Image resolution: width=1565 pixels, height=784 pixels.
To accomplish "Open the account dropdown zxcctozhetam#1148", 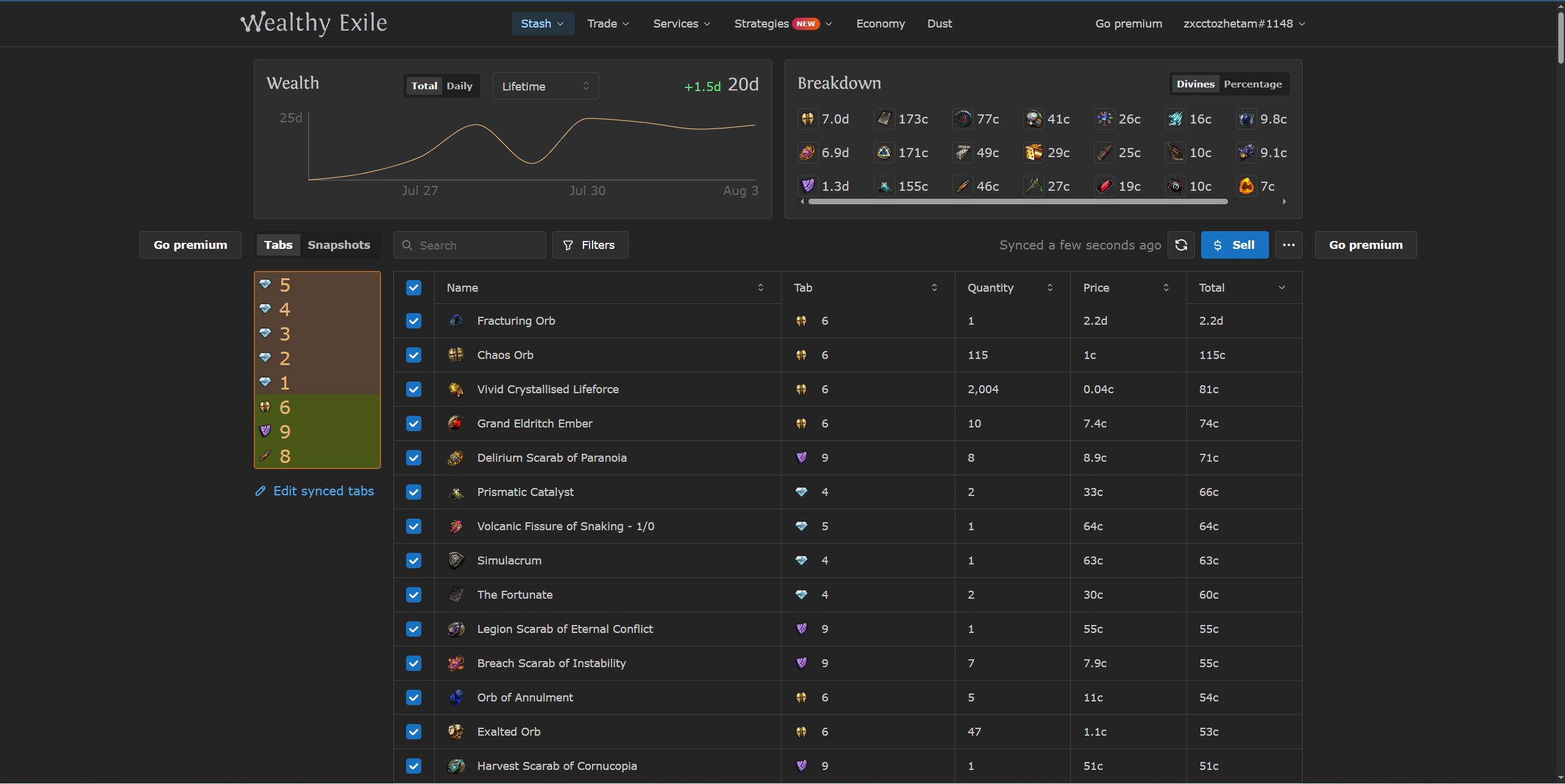I will [1244, 24].
